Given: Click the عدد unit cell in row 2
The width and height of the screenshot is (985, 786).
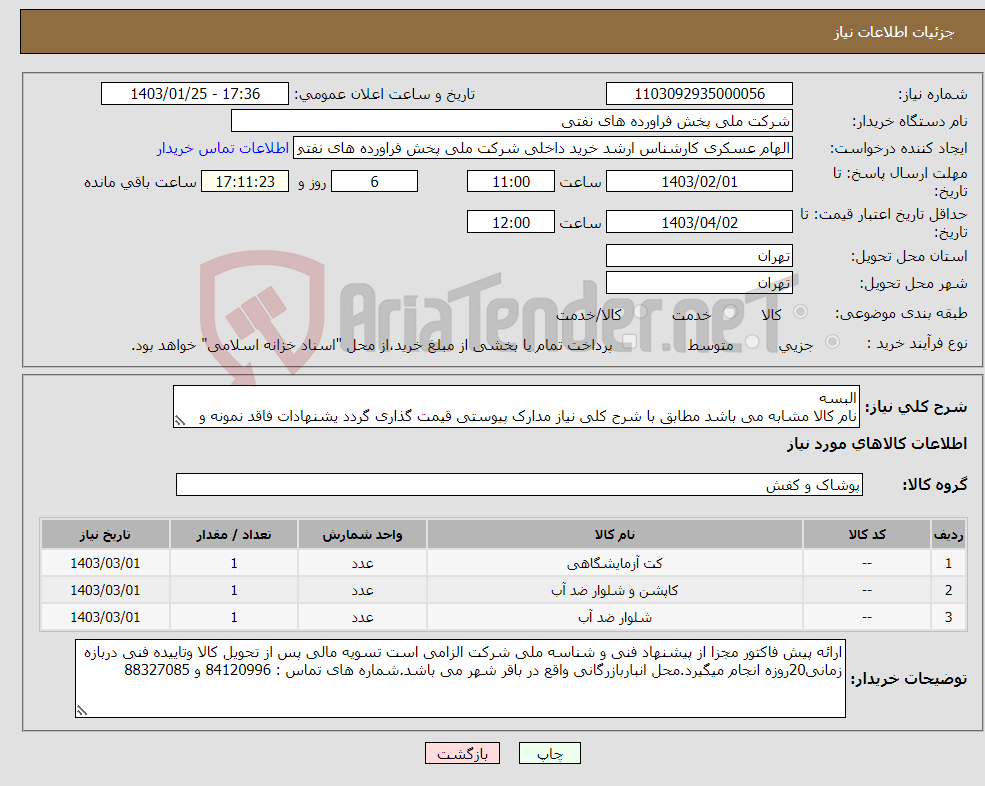Looking at the screenshot, I should click(362, 591).
